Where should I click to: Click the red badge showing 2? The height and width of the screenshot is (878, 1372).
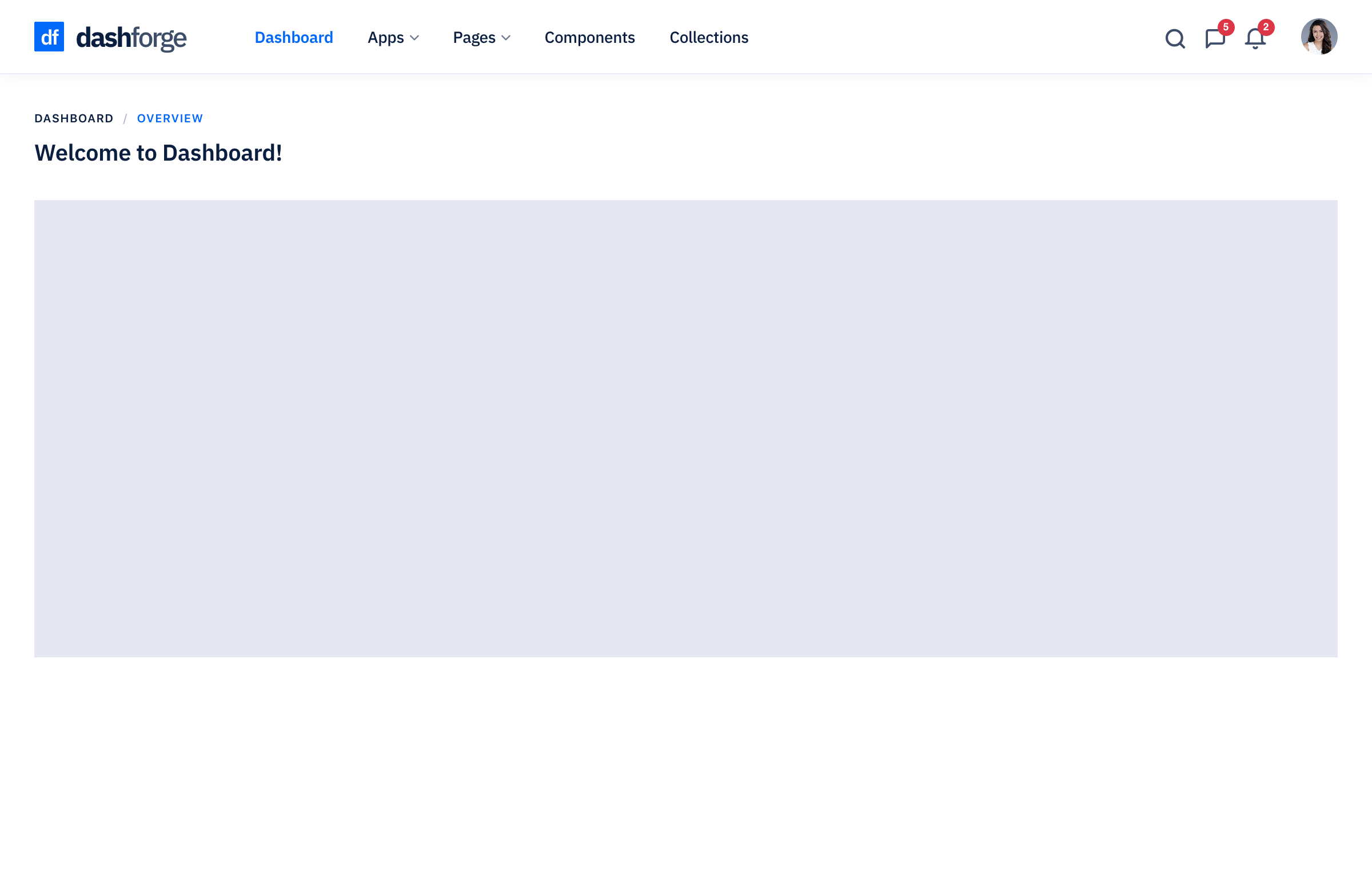click(x=1266, y=27)
